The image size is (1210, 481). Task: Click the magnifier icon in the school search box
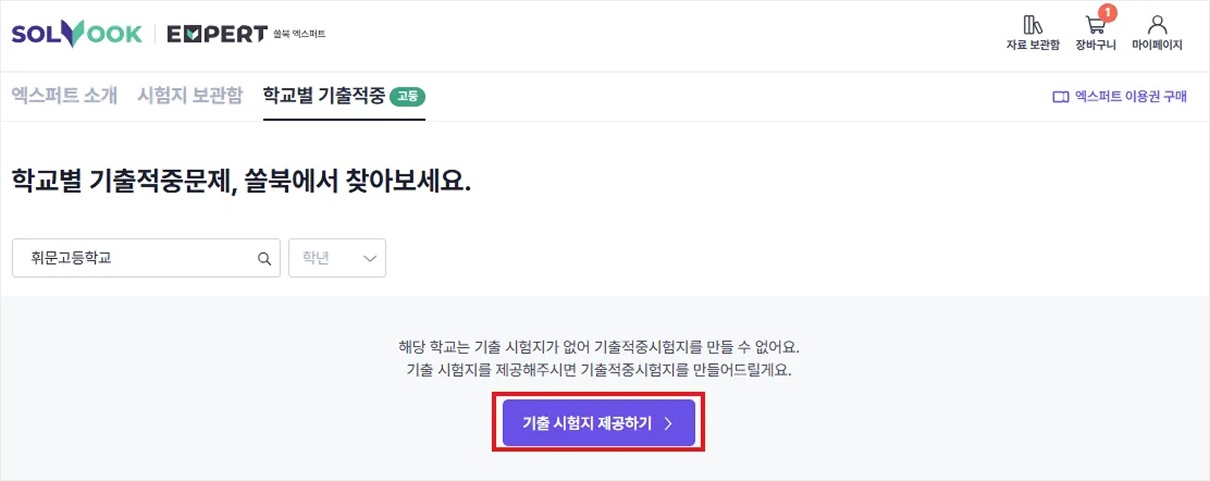[x=264, y=258]
